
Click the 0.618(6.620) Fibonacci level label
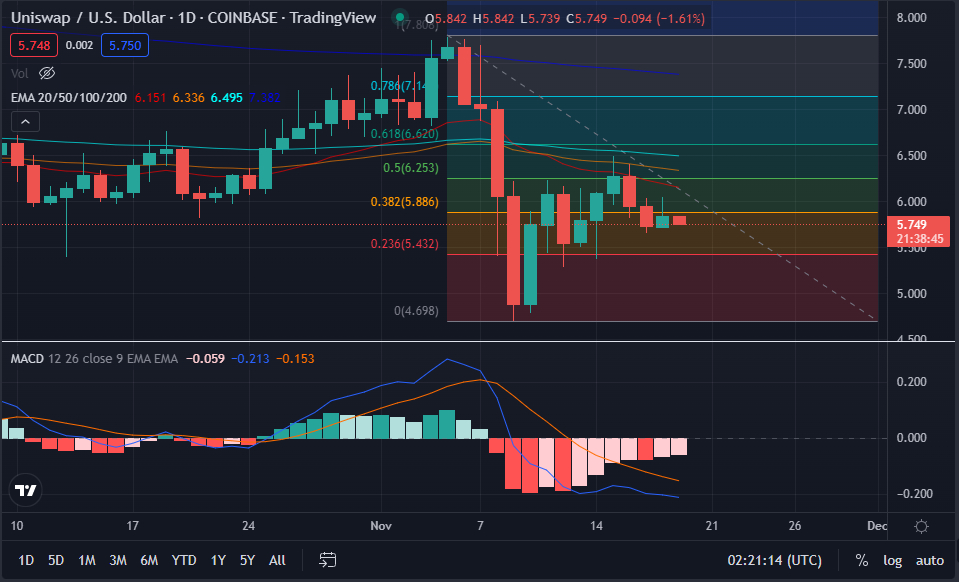pos(405,134)
